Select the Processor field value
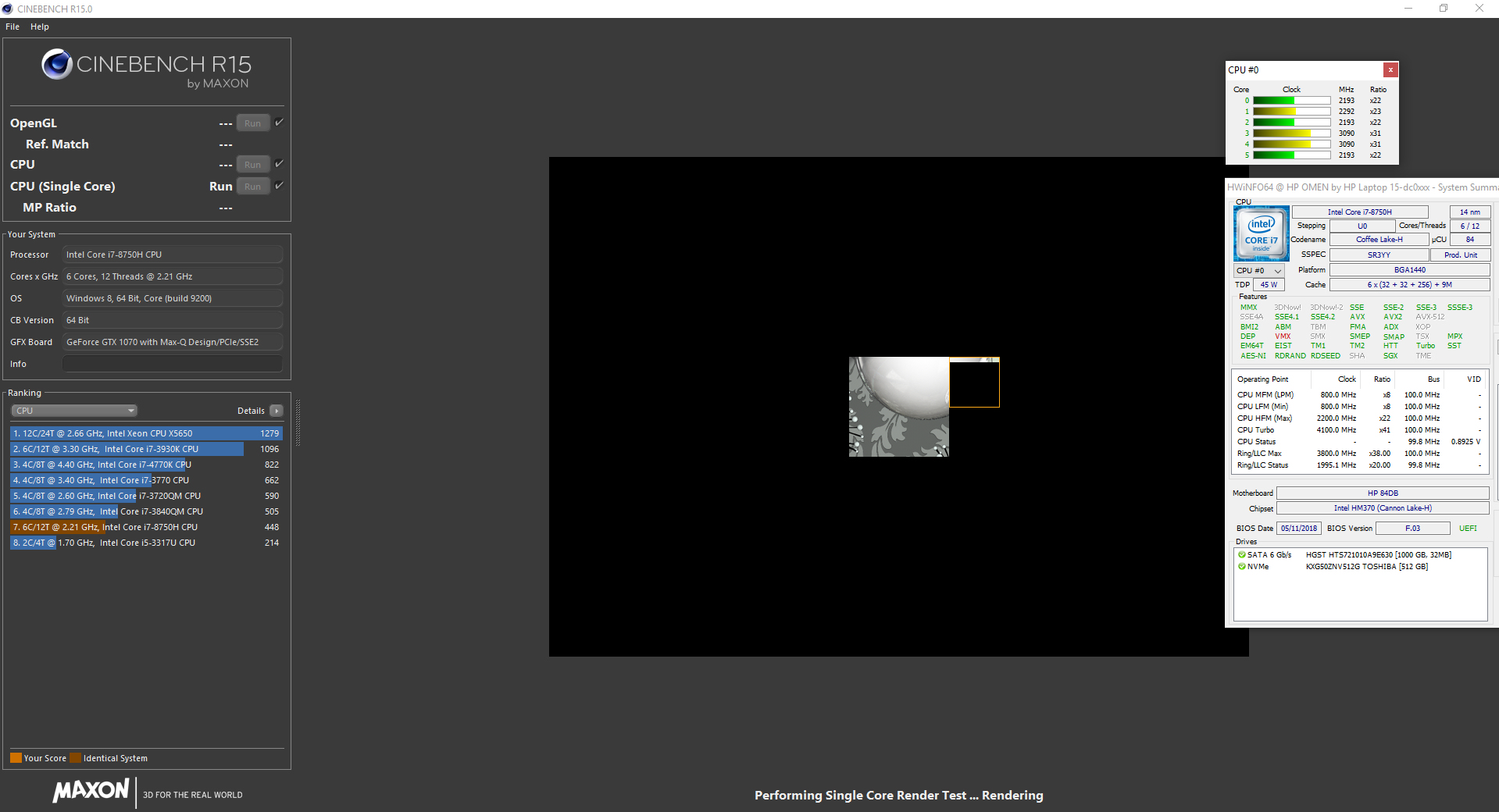This screenshot has width=1499, height=812. tap(173, 255)
